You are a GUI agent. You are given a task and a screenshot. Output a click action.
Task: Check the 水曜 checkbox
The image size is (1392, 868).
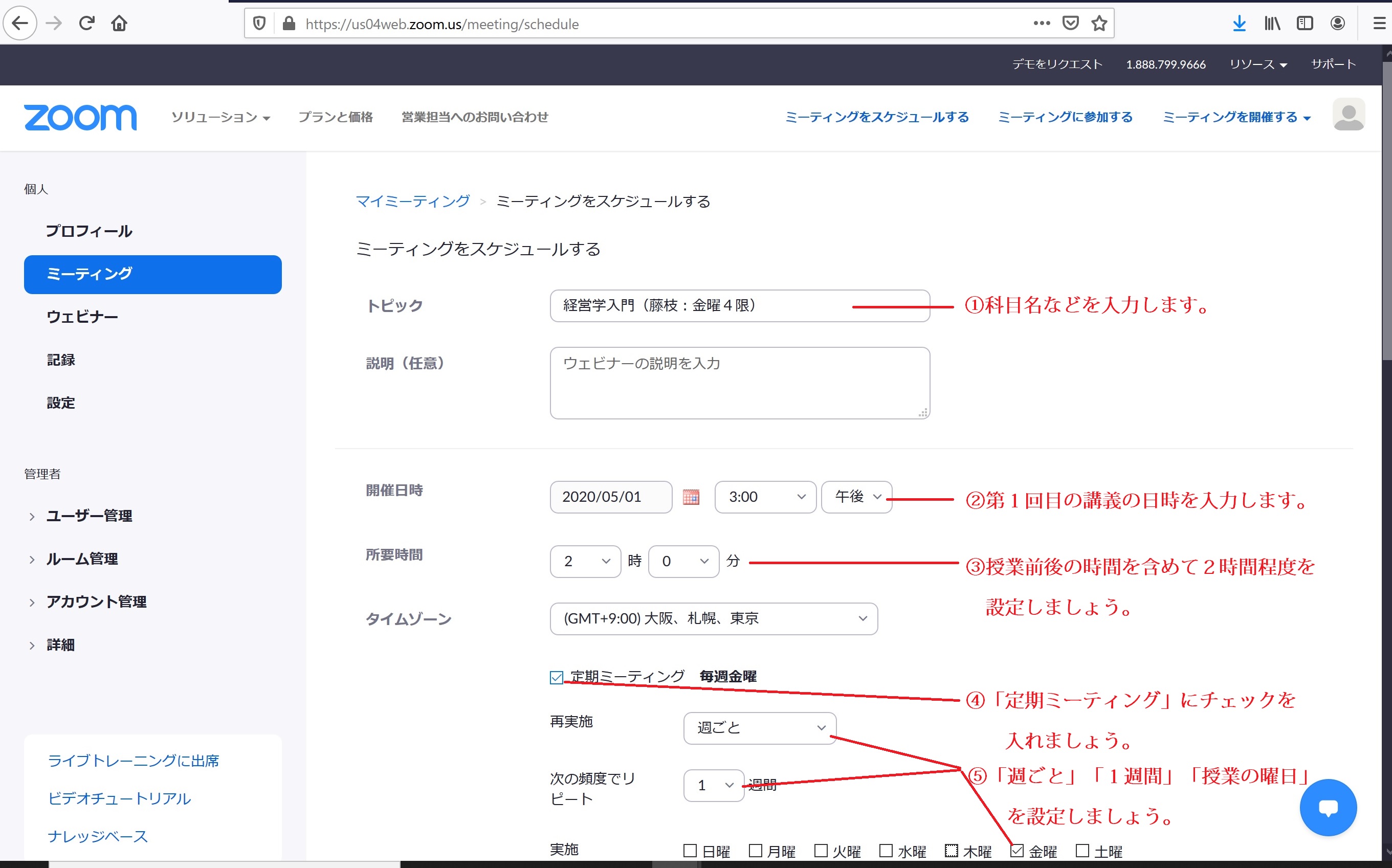point(886,851)
